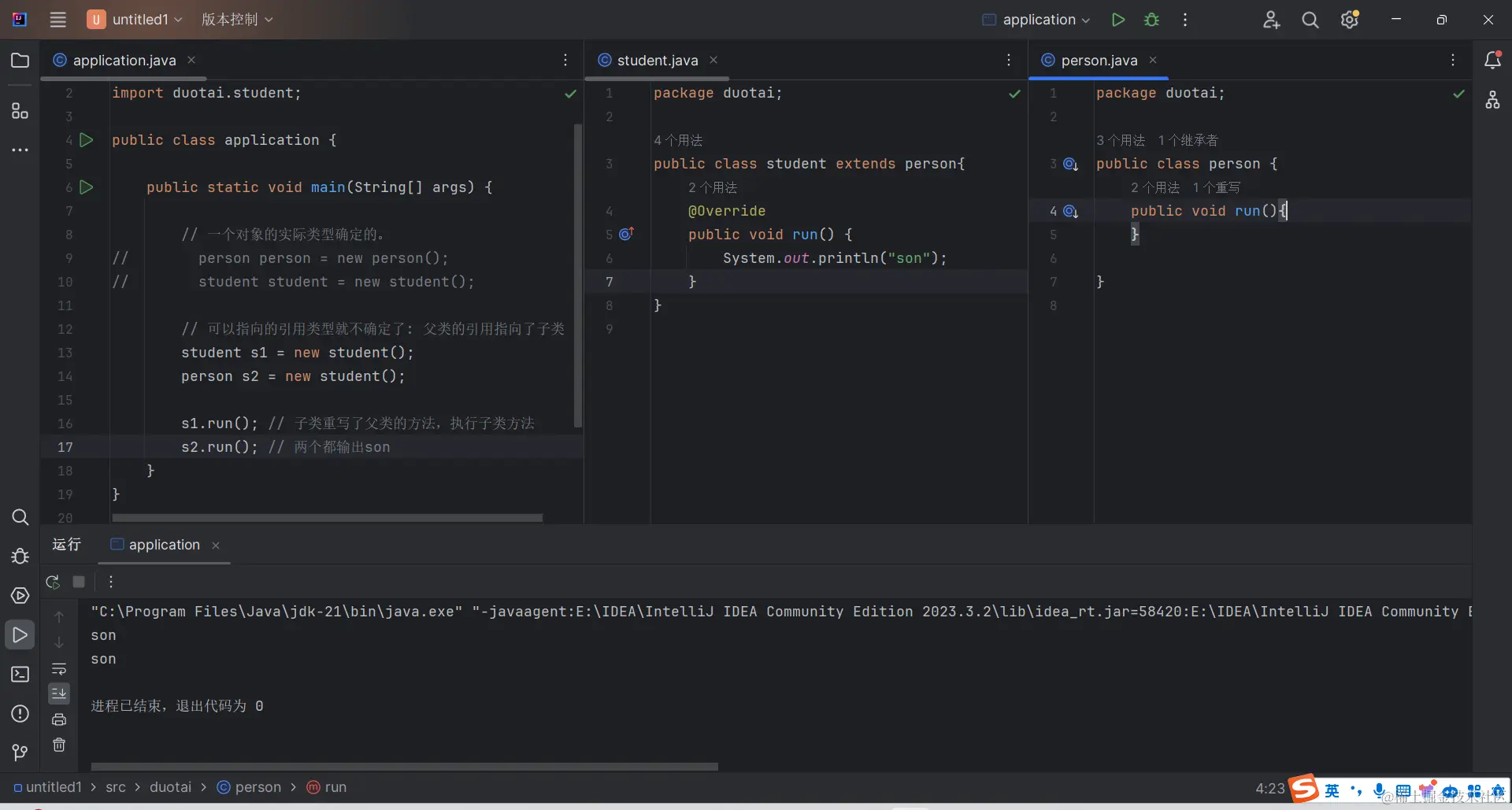
Task: Open the main hamburger menu
Action: click(x=58, y=20)
